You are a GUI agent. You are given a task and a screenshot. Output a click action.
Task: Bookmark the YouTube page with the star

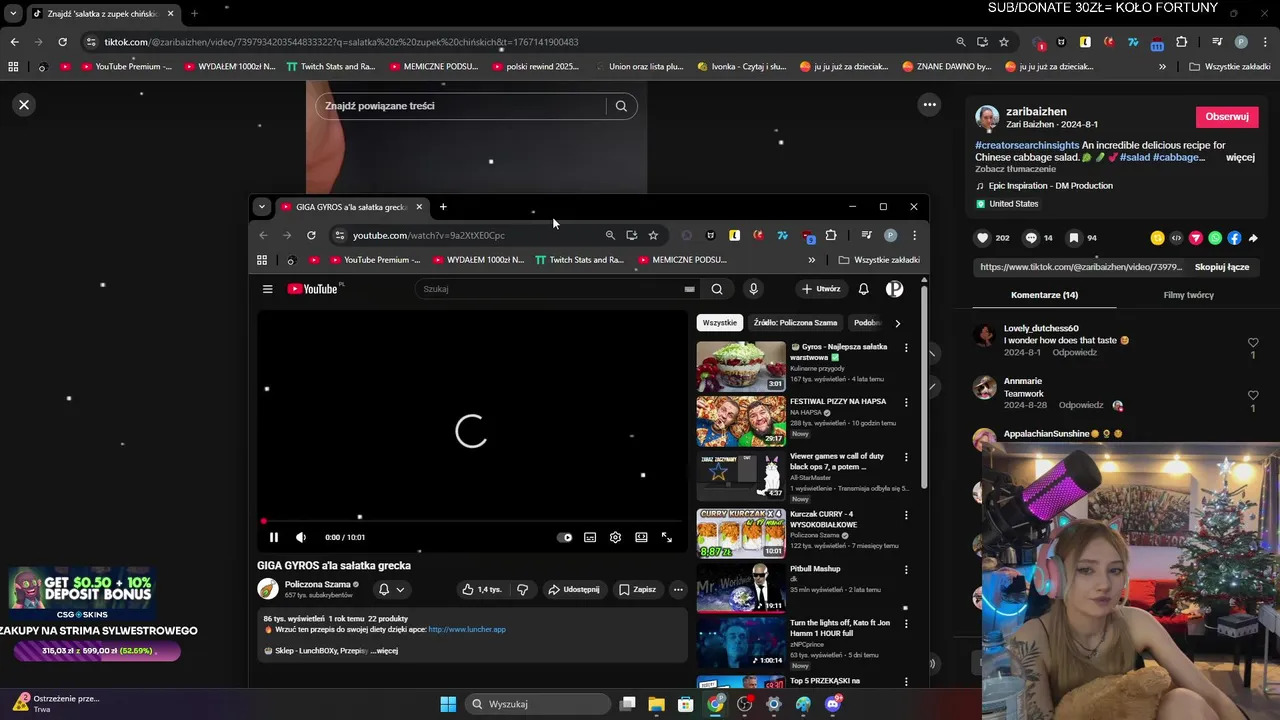[x=653, y=235]
